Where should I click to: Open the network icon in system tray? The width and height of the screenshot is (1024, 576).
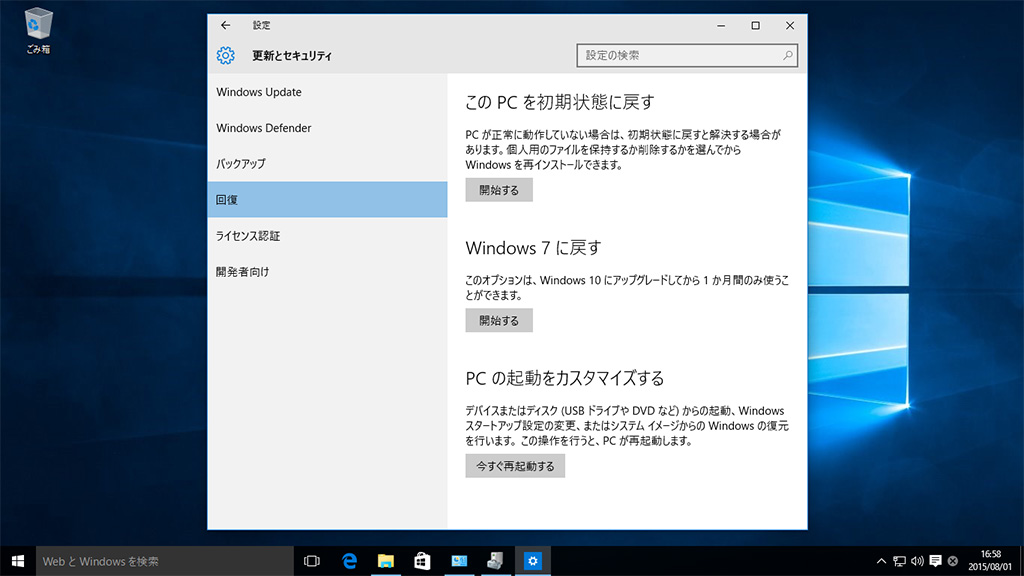(899, 561)
